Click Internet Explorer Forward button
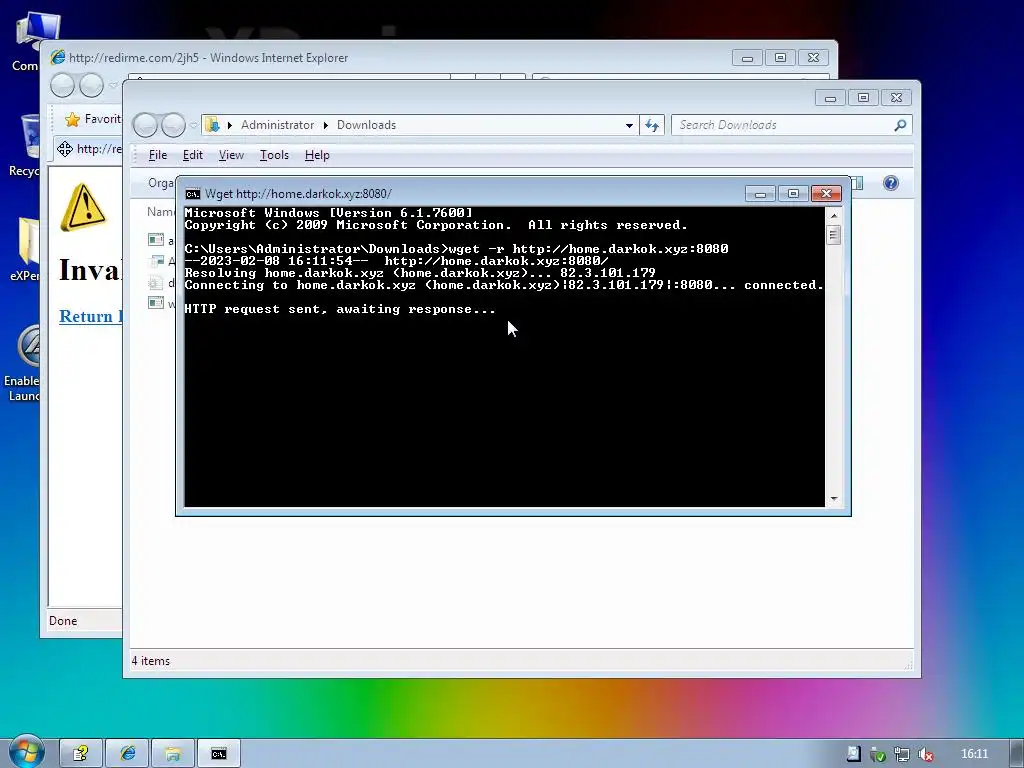 [x=91, y=85]
